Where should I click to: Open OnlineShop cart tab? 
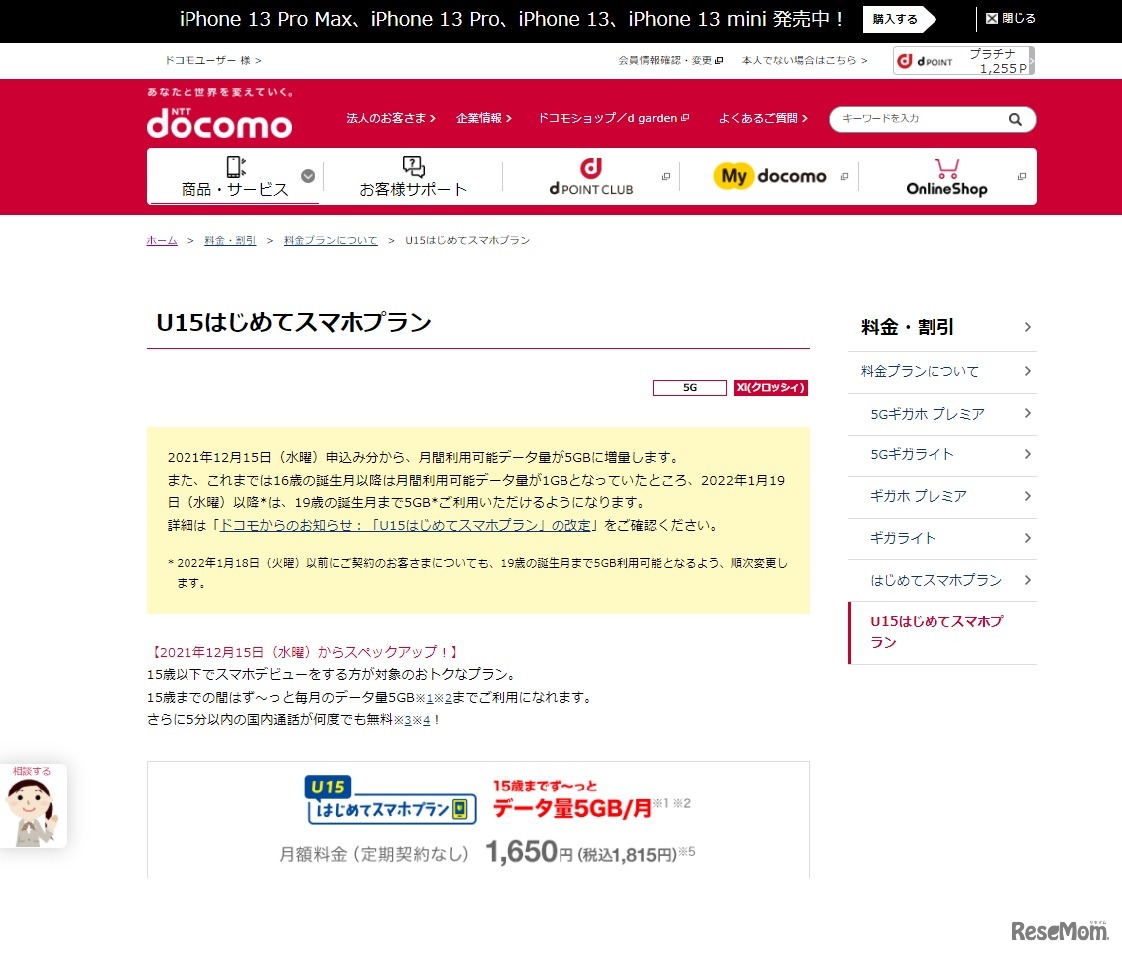(947, 177)
